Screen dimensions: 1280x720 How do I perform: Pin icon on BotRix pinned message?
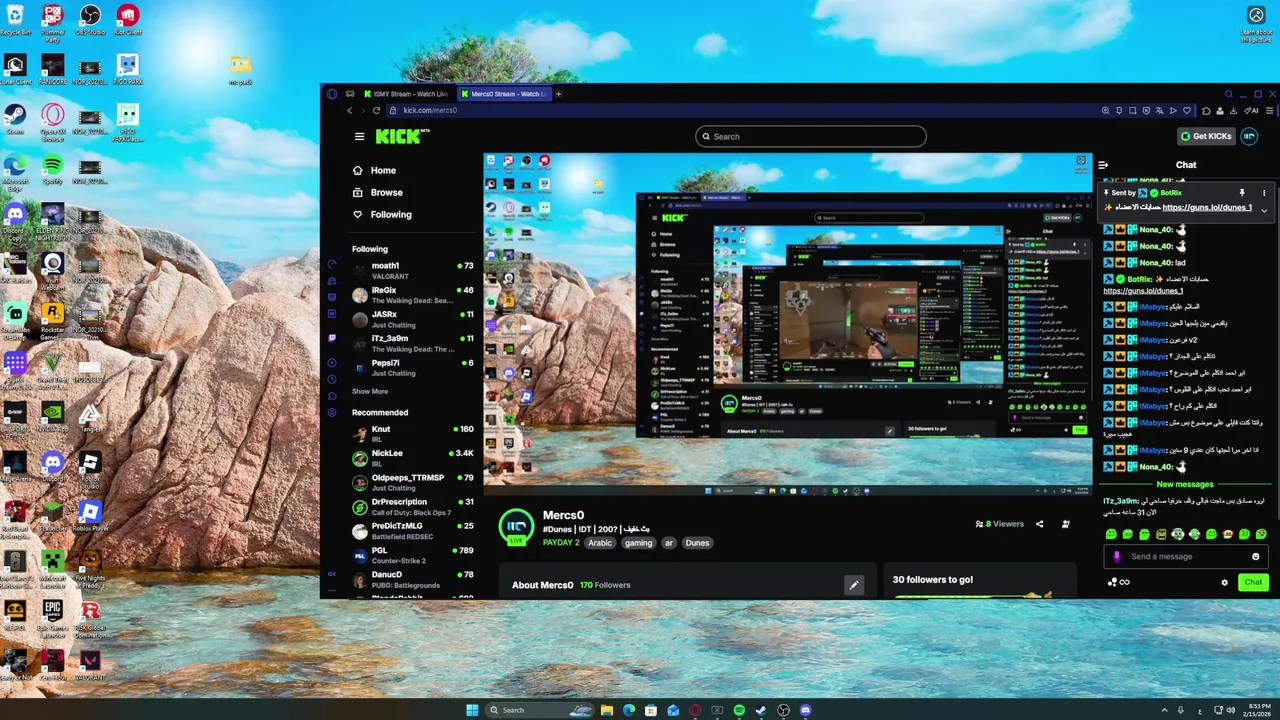[x=1242, y=192]
